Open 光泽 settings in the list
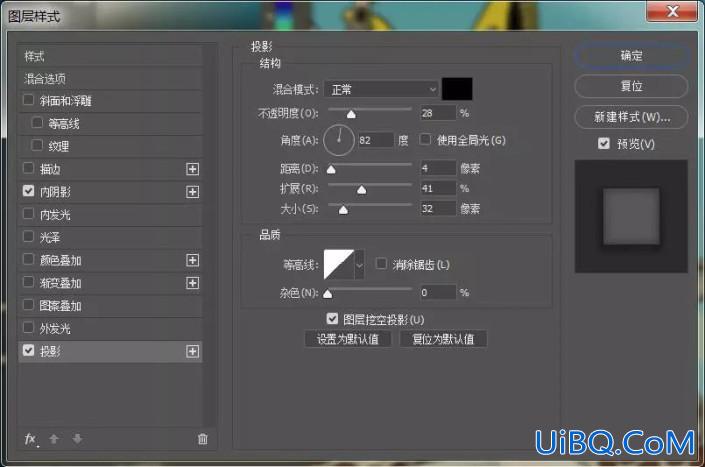The image size is (705, 467). coord(49,238)
